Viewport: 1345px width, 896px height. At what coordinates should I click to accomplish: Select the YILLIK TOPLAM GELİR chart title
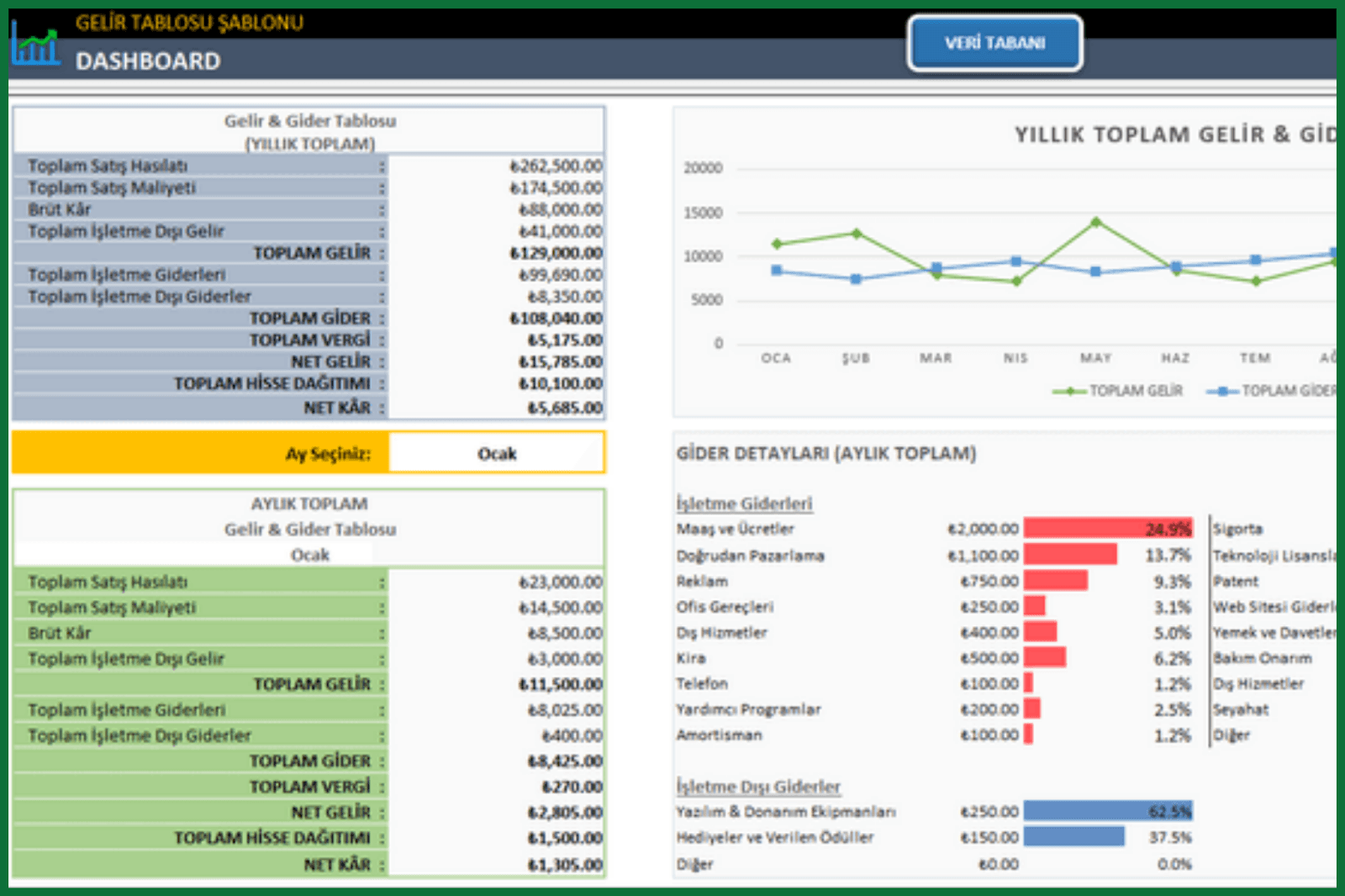1174,134
